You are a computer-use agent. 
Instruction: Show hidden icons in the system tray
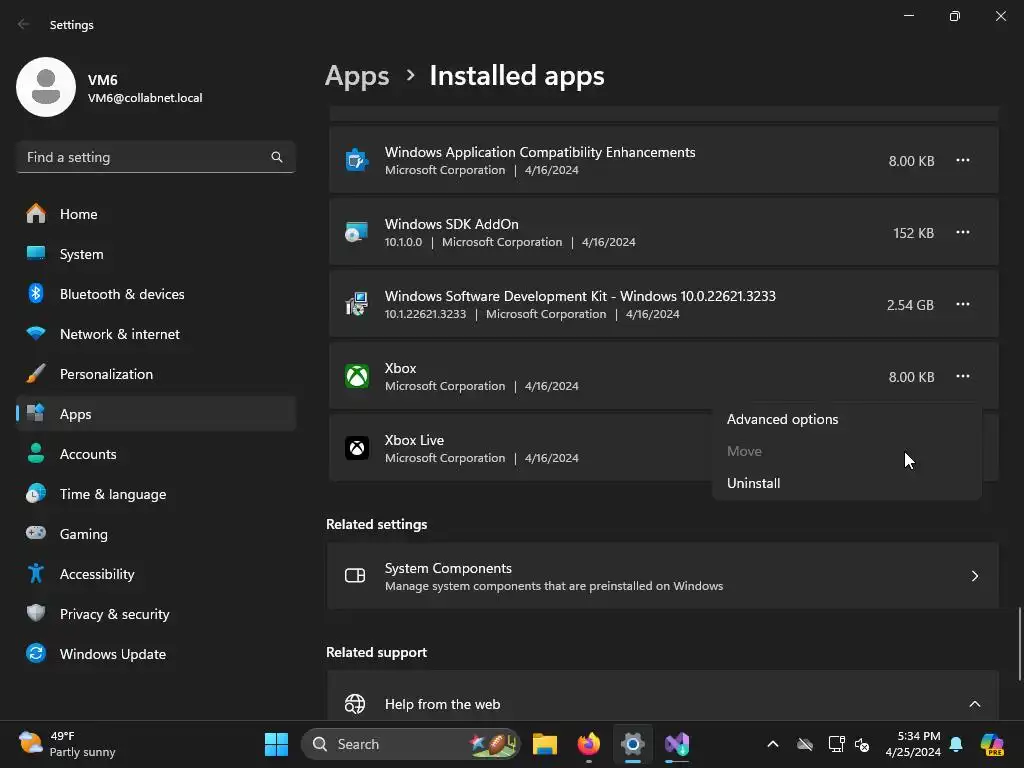(x=773, y=744)
